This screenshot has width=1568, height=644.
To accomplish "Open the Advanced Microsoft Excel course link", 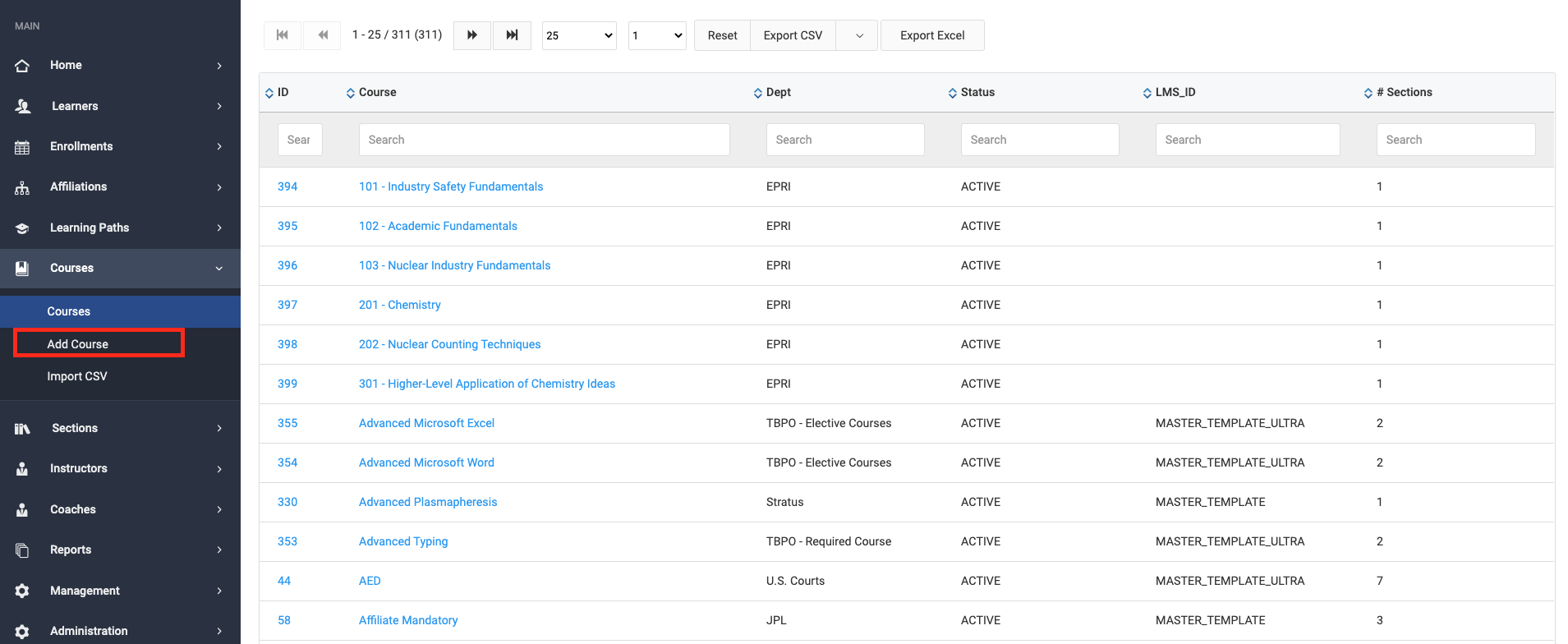I will tap(426, 423).
